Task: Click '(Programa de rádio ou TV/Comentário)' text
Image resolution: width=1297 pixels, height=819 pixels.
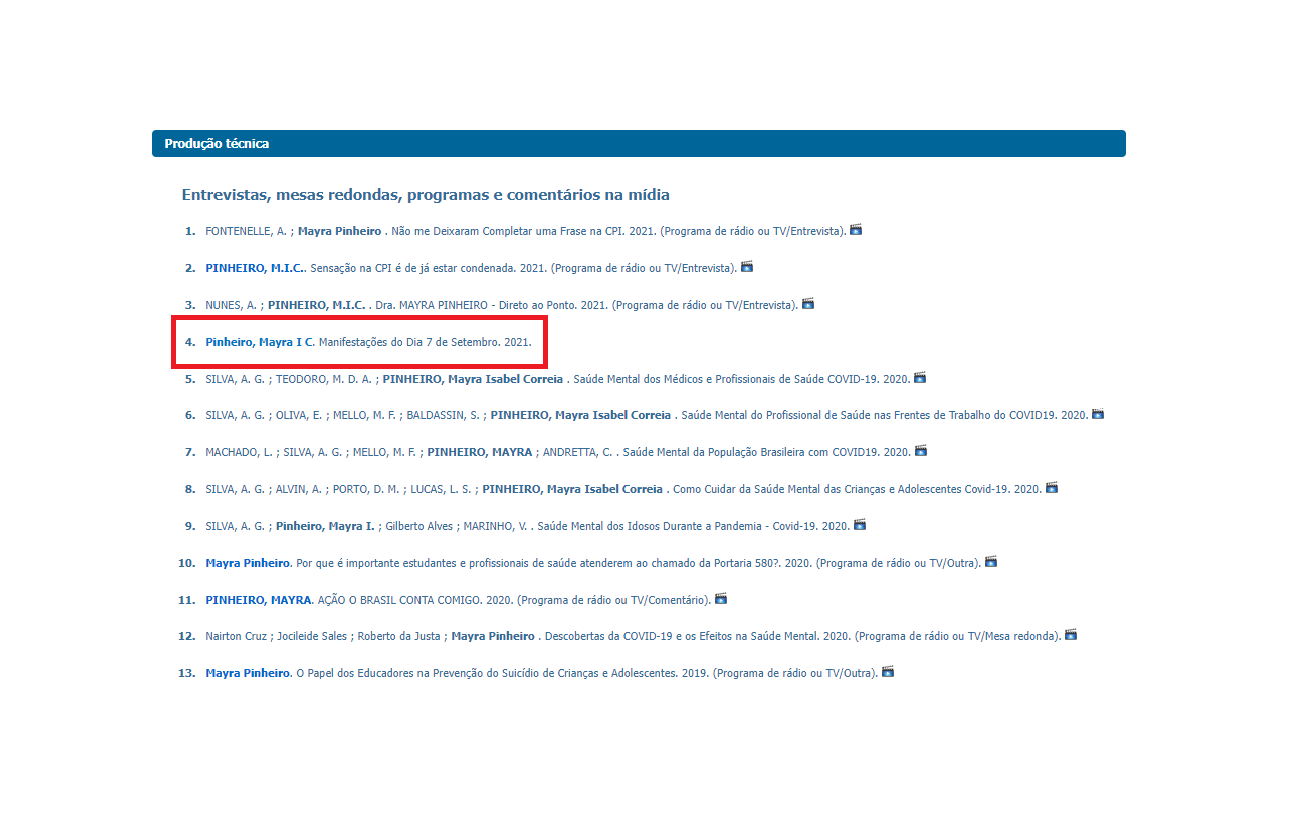Action: pos(613,600)
